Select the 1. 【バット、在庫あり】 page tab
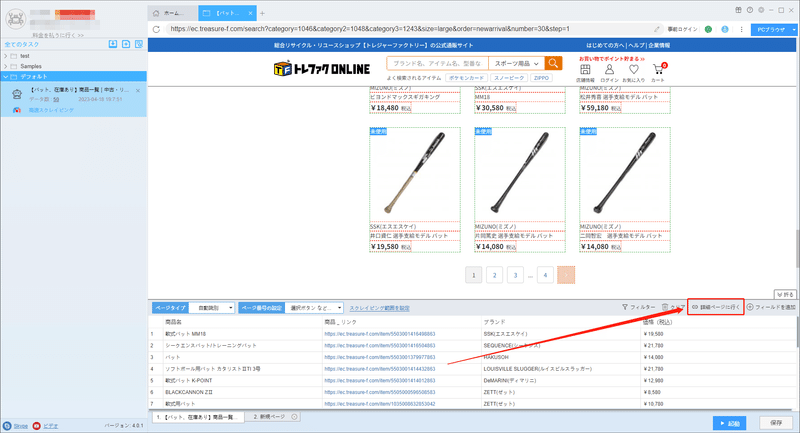The width and height of the screenshot is (800, 433). click(x=198, y=417)
